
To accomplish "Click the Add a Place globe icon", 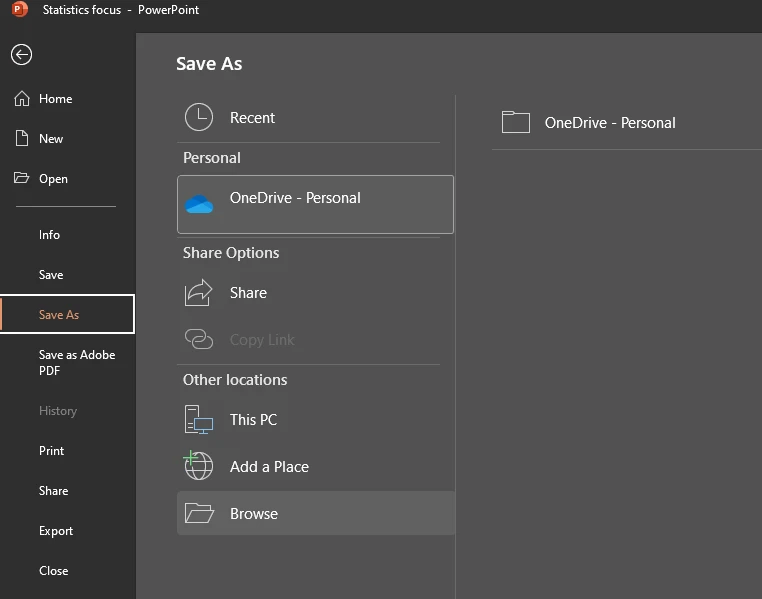I will pyautogui.click(x=198, y=465).
